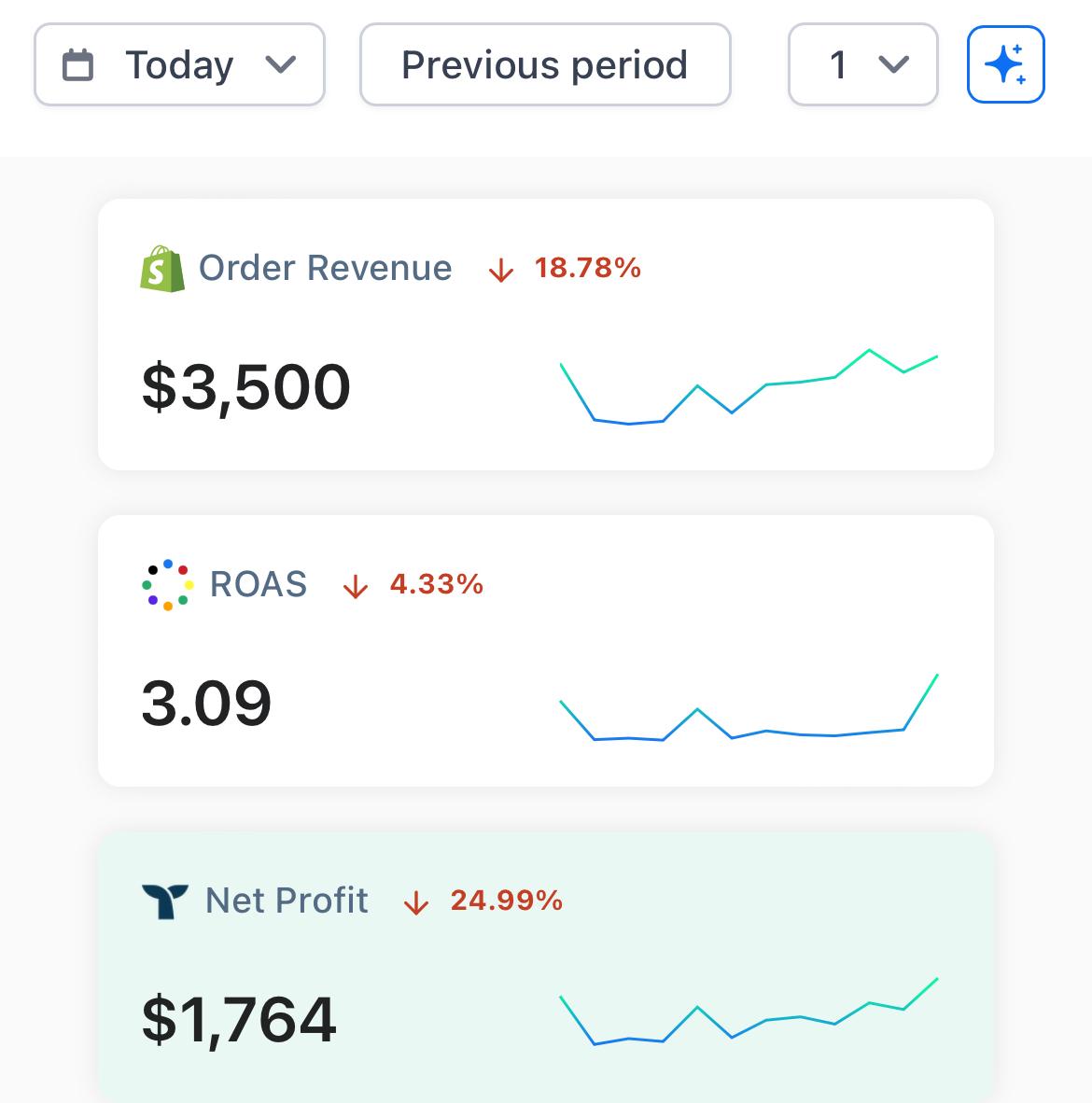The width and height of the screenshot is (1092, 1103).
Task: Open the chevron on the date picker
Action: pyautogui.click(x=283, y=64)
